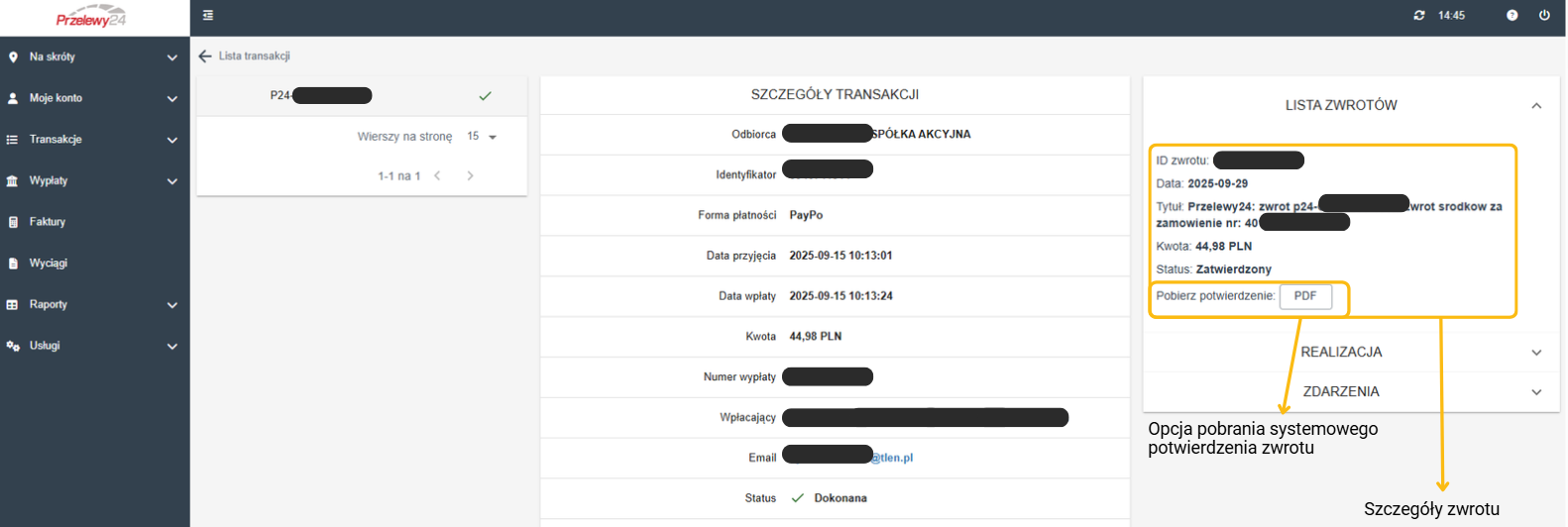Click the payer email address link

(x=891, y=458)
